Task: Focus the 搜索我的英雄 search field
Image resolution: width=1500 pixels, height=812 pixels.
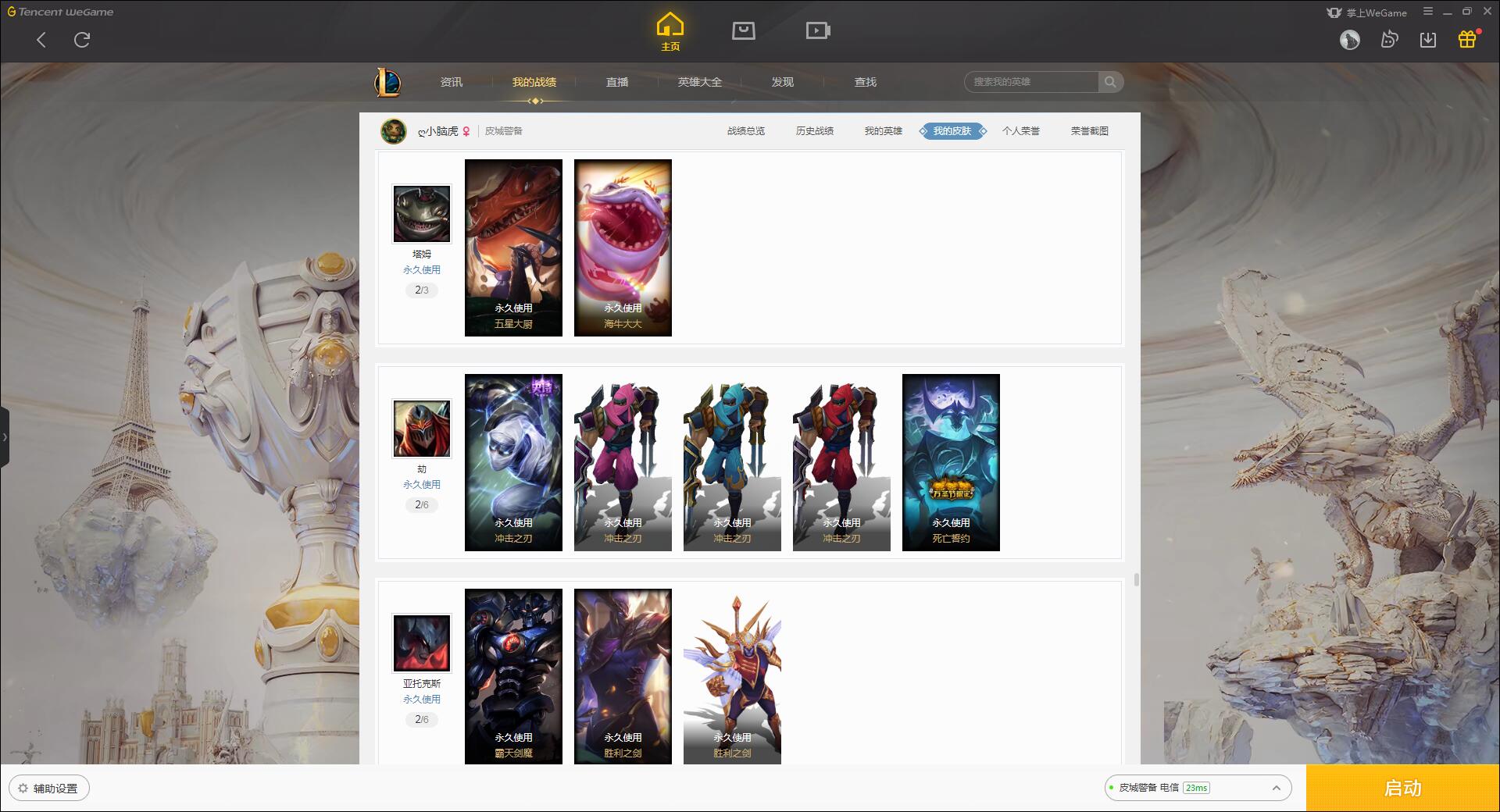Action: click(x=1031, y=82)
